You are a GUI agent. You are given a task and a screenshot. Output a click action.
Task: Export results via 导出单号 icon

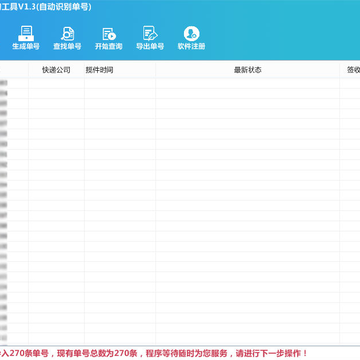[150, 37]
